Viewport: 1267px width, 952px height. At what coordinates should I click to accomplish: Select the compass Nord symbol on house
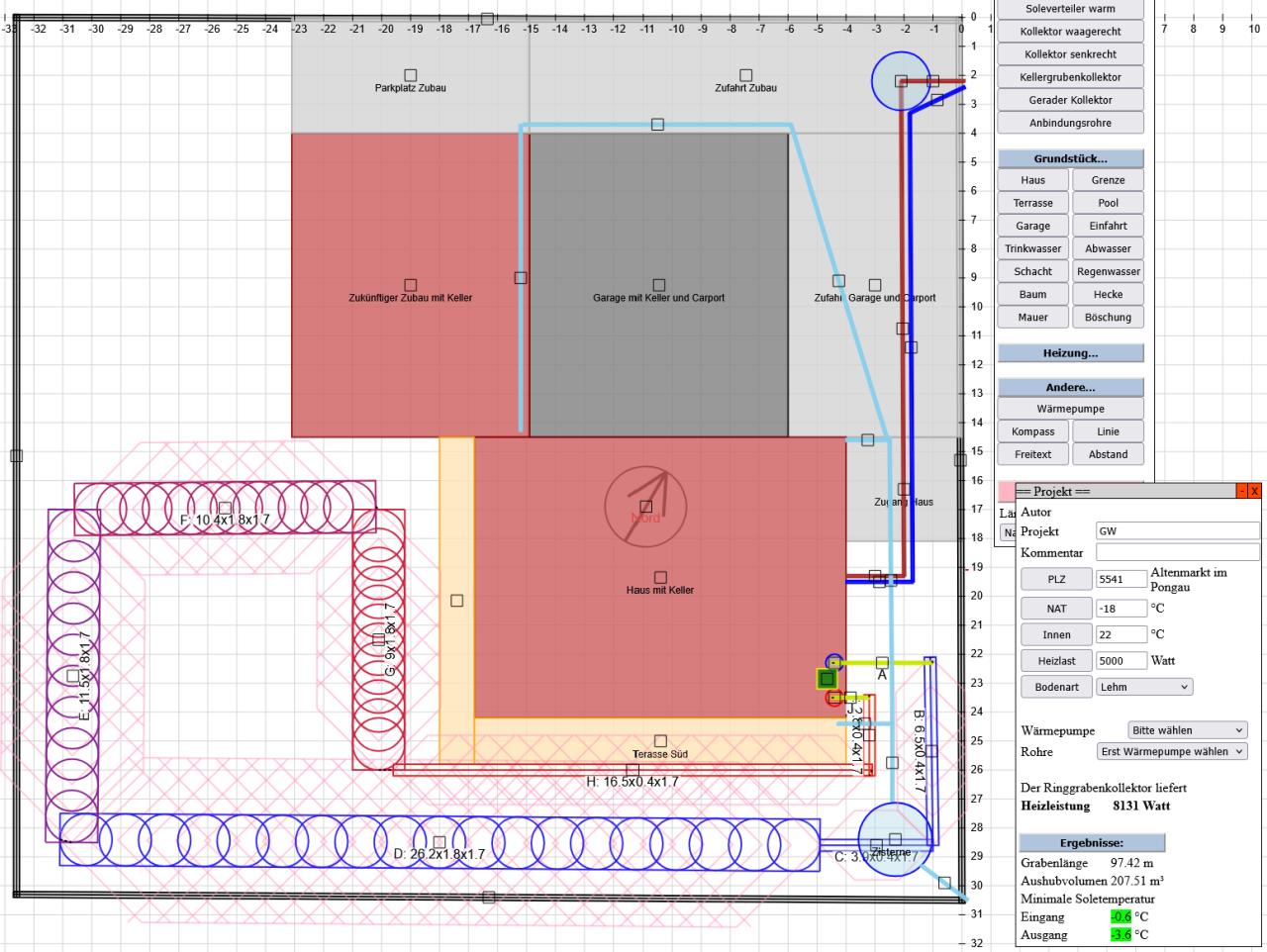coord(645,507)
